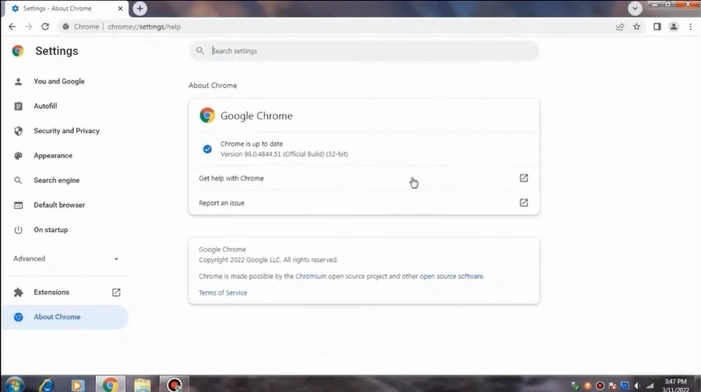Open a new tab with plus button
The height and width of the screenshot is (392, 701).
click(x=140, y=8)
